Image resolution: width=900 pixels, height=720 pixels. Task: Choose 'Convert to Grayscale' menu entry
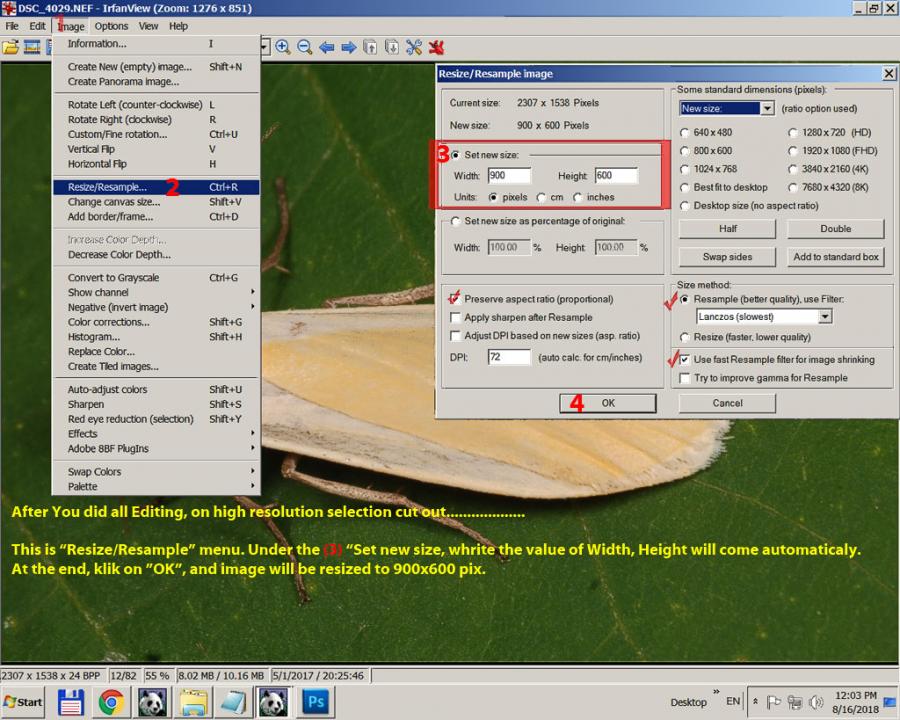(156, 278)
